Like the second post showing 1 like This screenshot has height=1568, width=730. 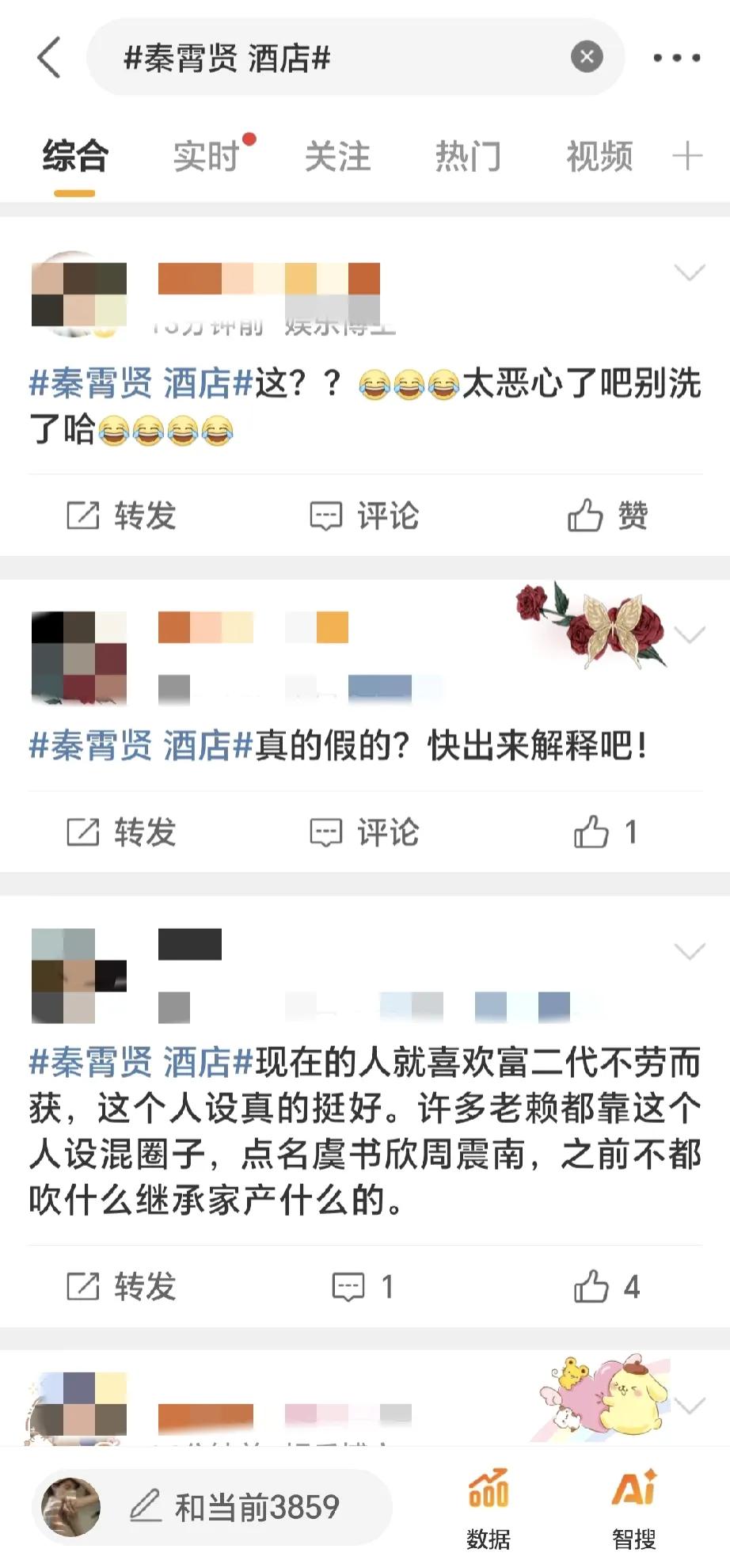606,832
